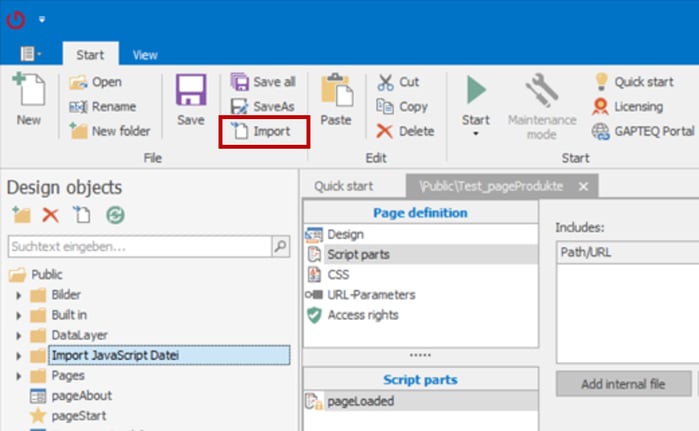The width and height of the screenshot is (699, 431).
Task: Click the Suchtext eingeben search field
Action: 140,246
